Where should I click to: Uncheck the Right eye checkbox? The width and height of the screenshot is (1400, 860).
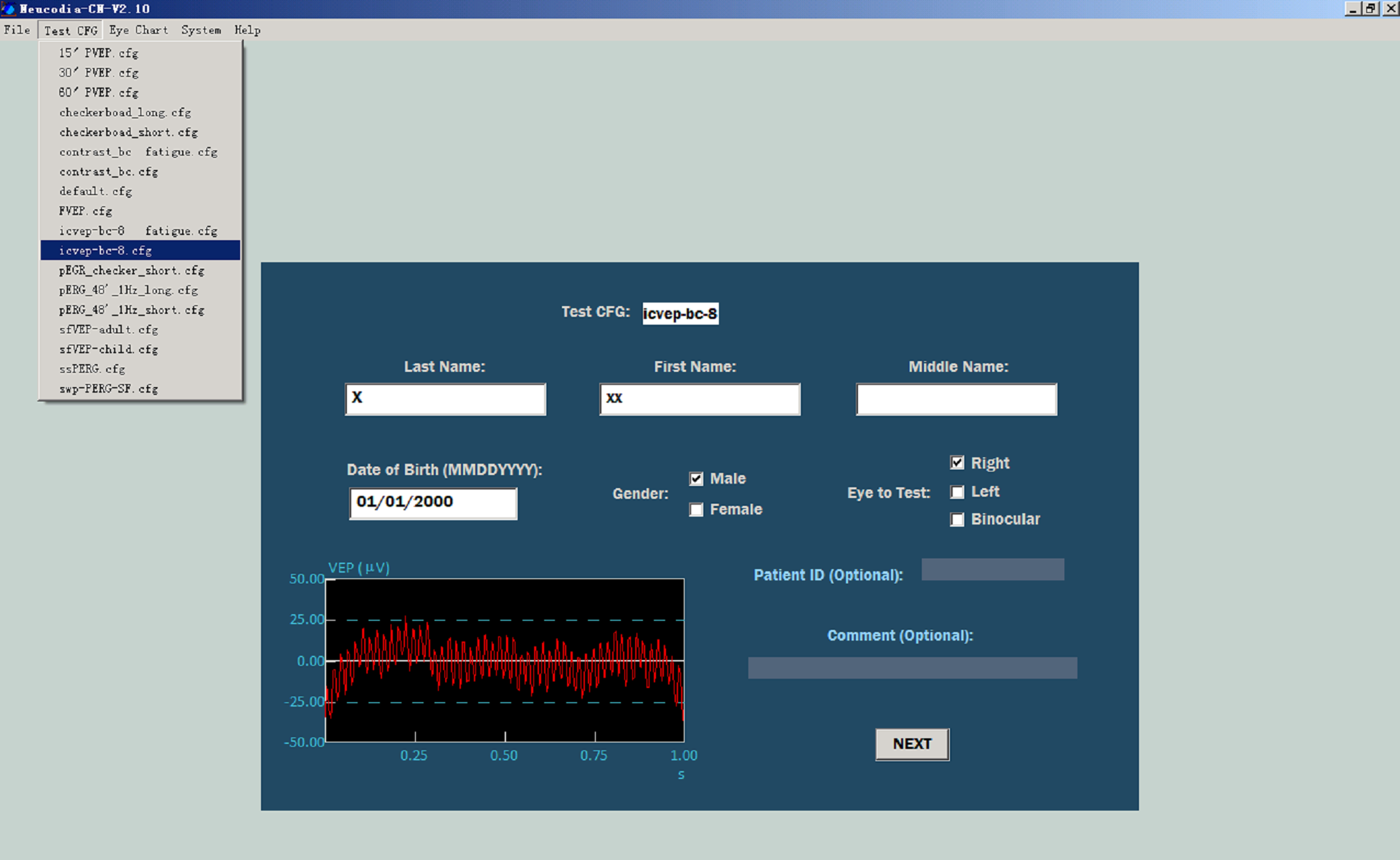pos(957,463)
